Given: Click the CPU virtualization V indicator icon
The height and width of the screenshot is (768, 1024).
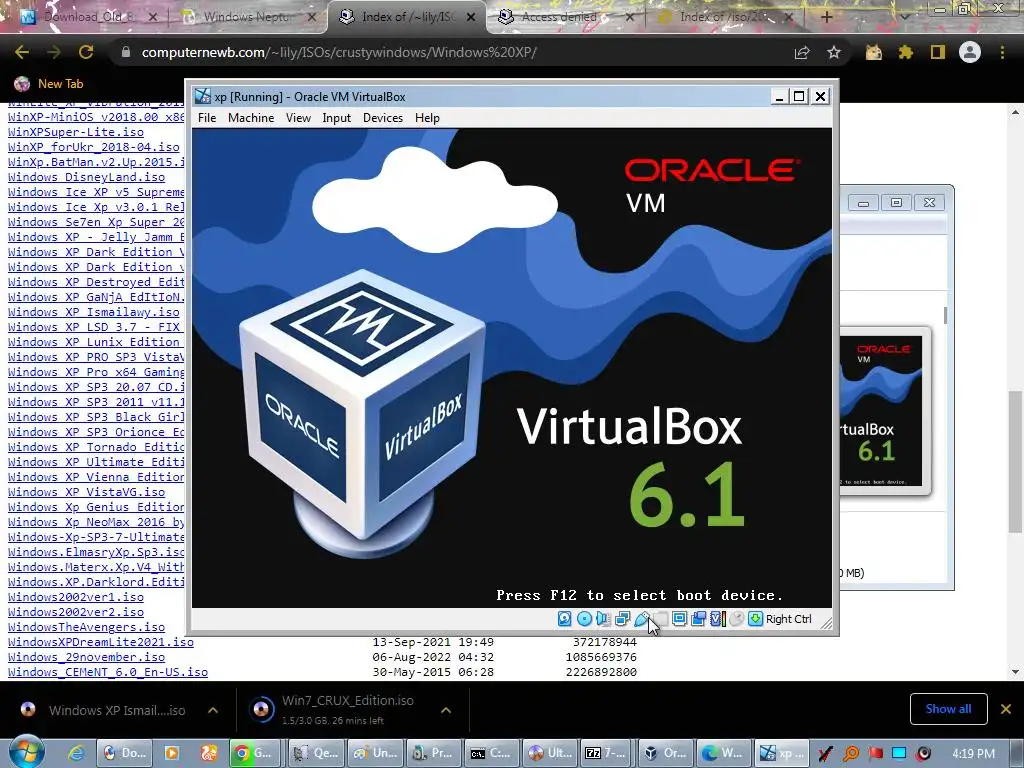Looking at the screenshot, I should (718, 618).
